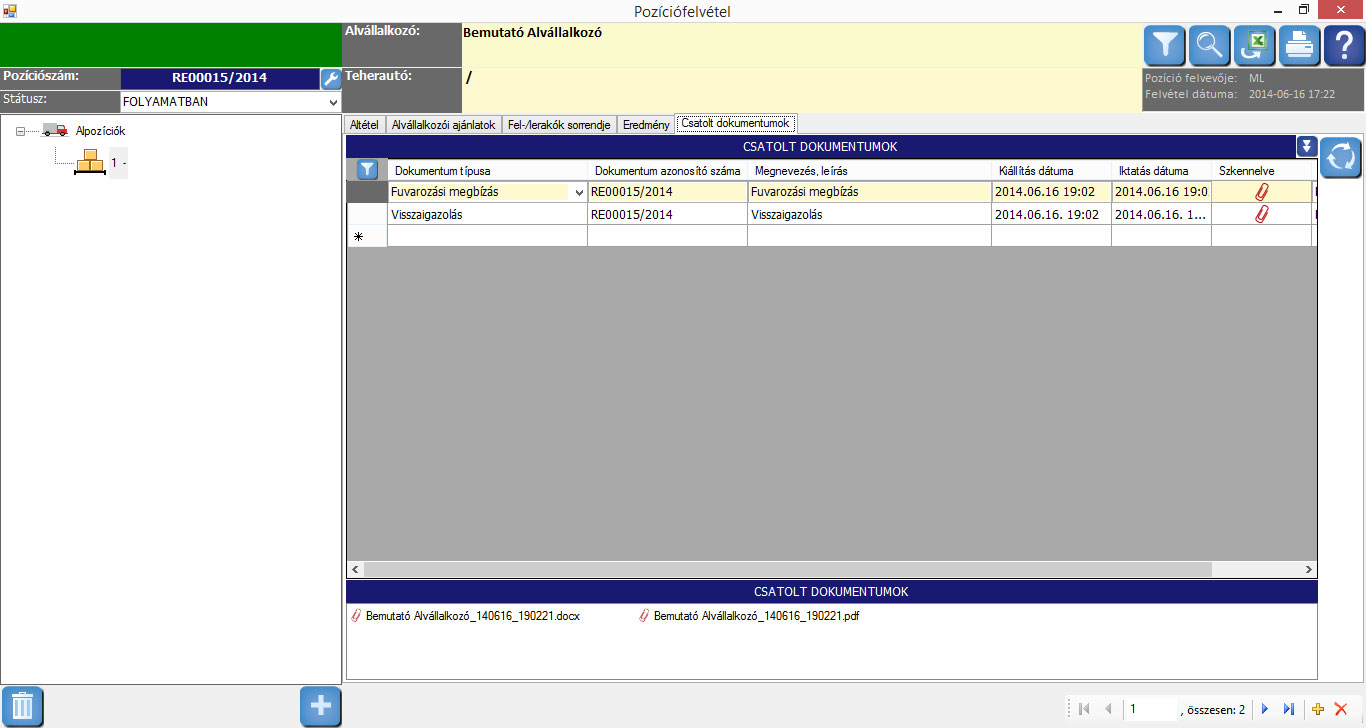The height and width of the screenshot is (728, 1366).
Task: Select the pallet boxes sub-position icon
Action: tap(90, 162)
